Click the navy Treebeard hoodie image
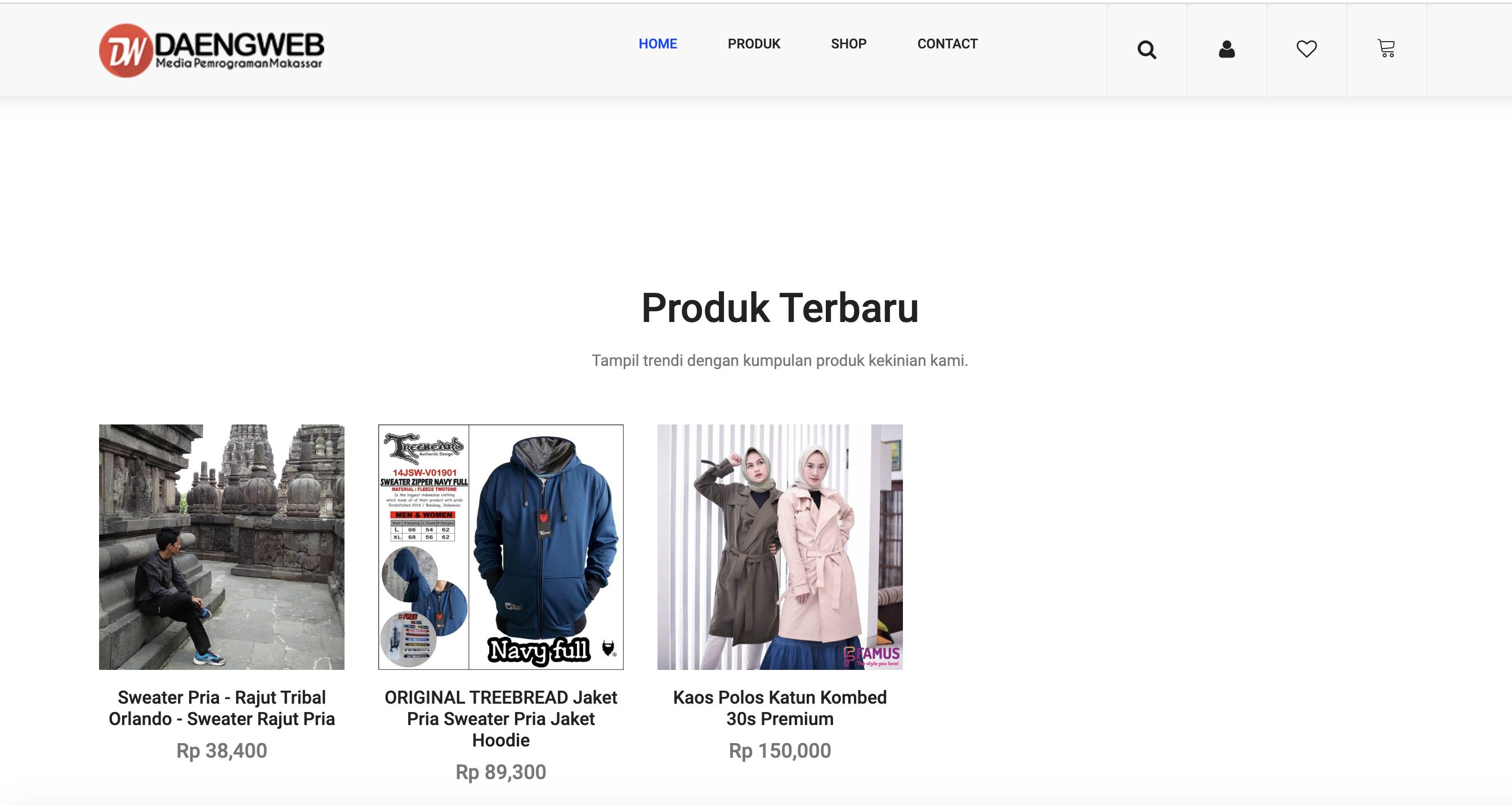The image size is (1512, 805). pos(500,547)
